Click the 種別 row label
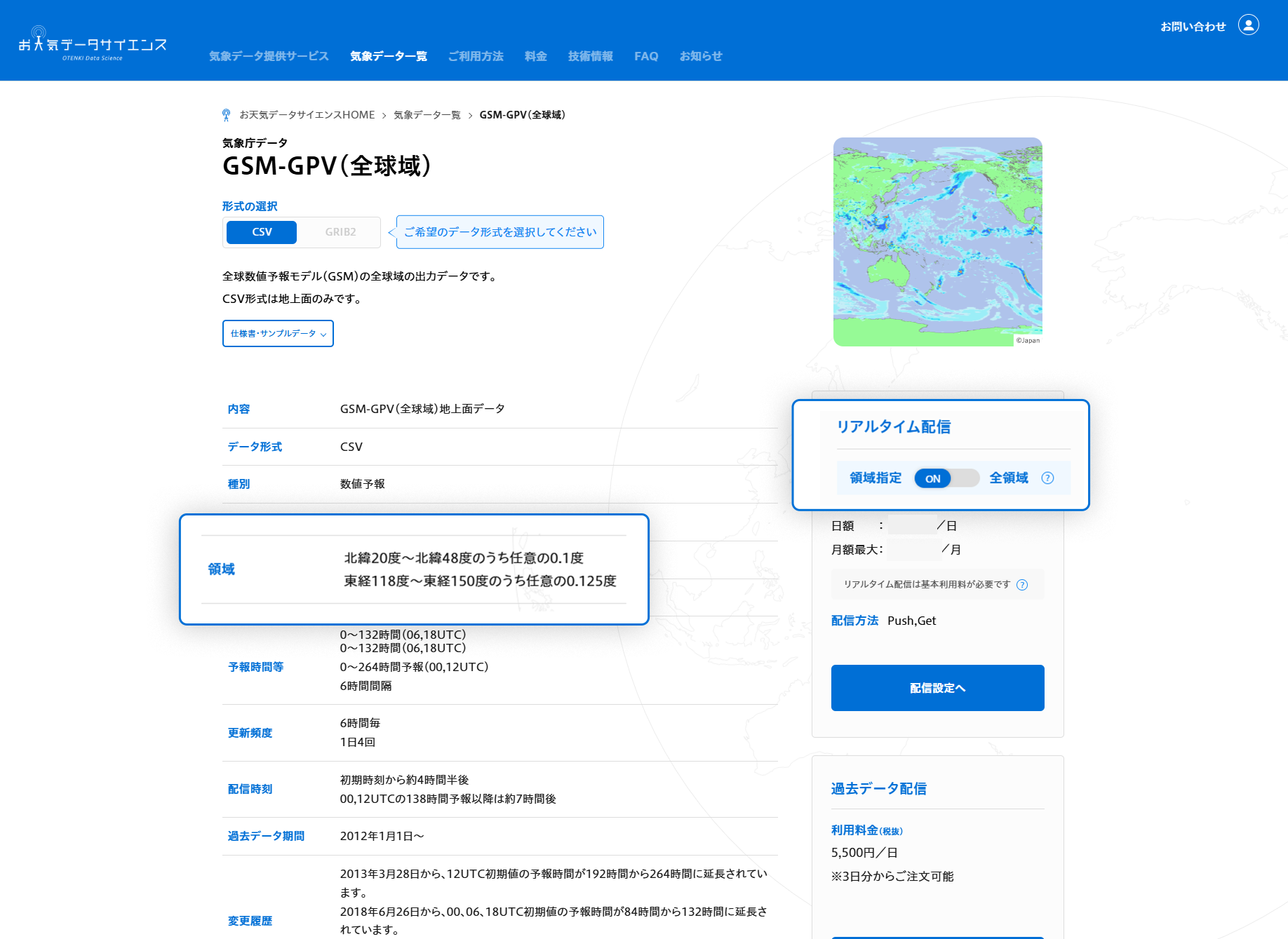The width and height of the screenshot is (1288, 939). tap(239, 484)
